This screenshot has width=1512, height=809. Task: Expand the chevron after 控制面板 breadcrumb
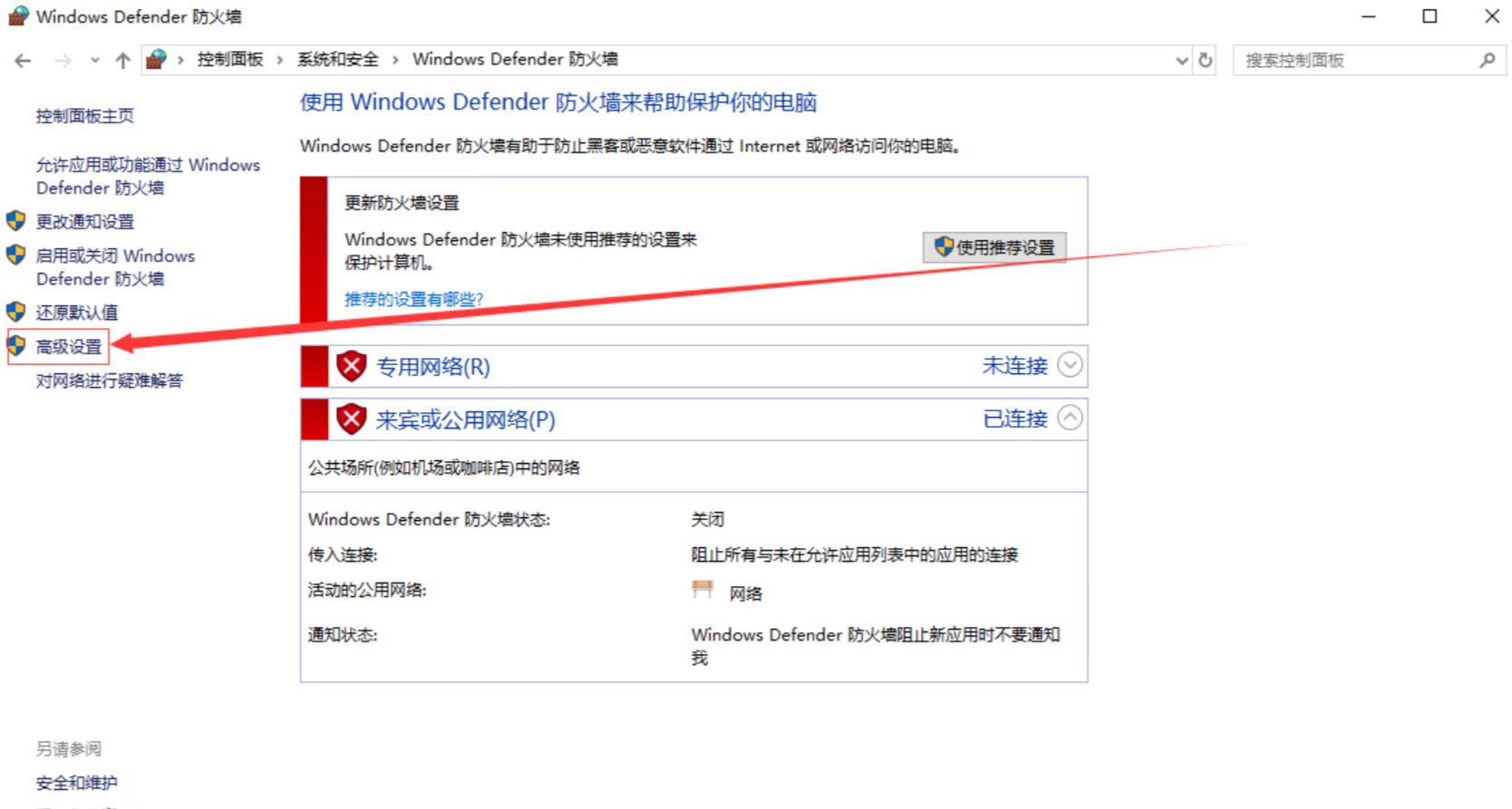click(x=279, y=60)
